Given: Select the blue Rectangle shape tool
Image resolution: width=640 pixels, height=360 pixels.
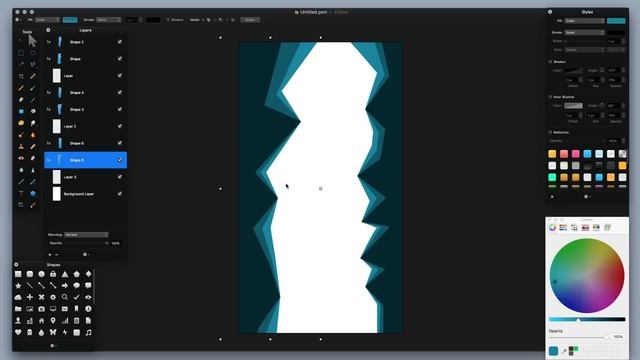Looking at the screenshot, I should [21, 111].
